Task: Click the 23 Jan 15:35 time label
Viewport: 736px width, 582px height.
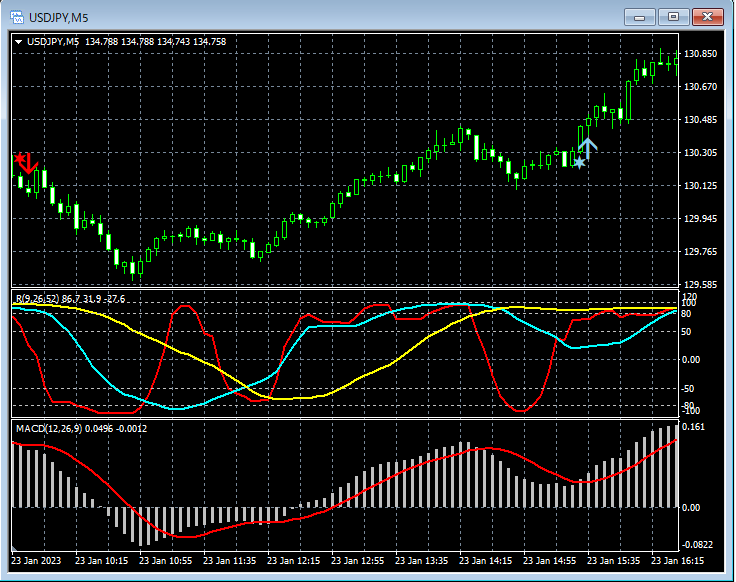Action: [x=613, y=560]
